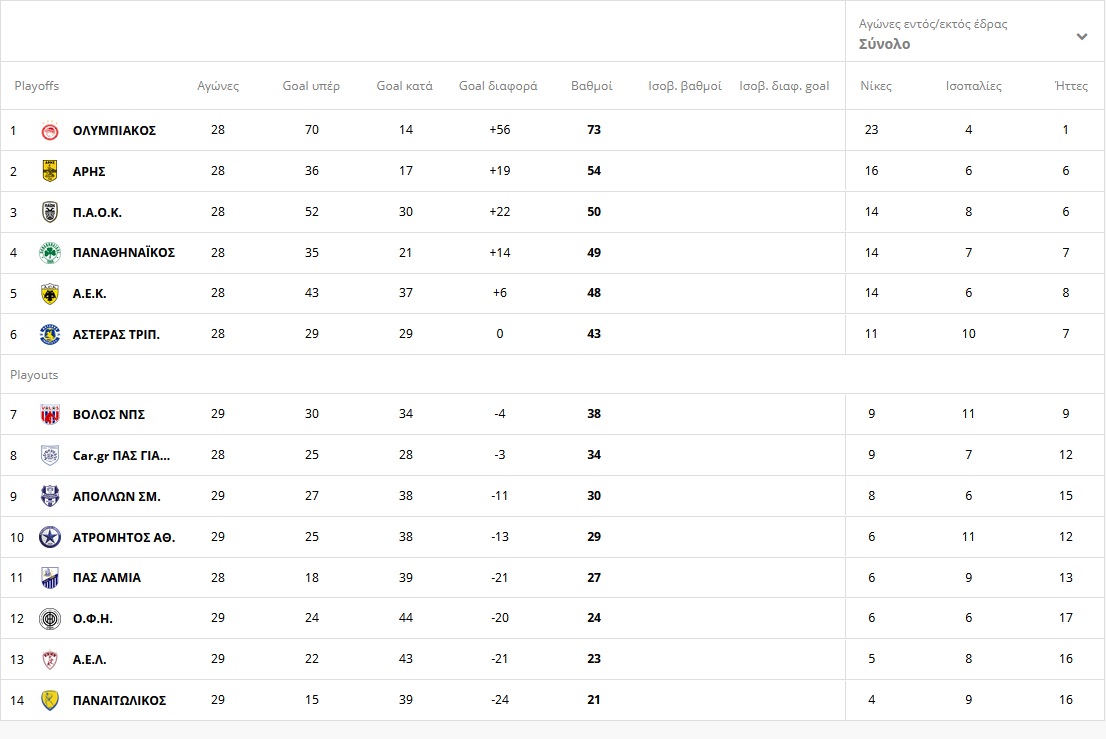Open ΠΑΝΑΙΤΩΛΙΚΟΣ team link
Screen dimensions: 1106x739
coord(119,700)
